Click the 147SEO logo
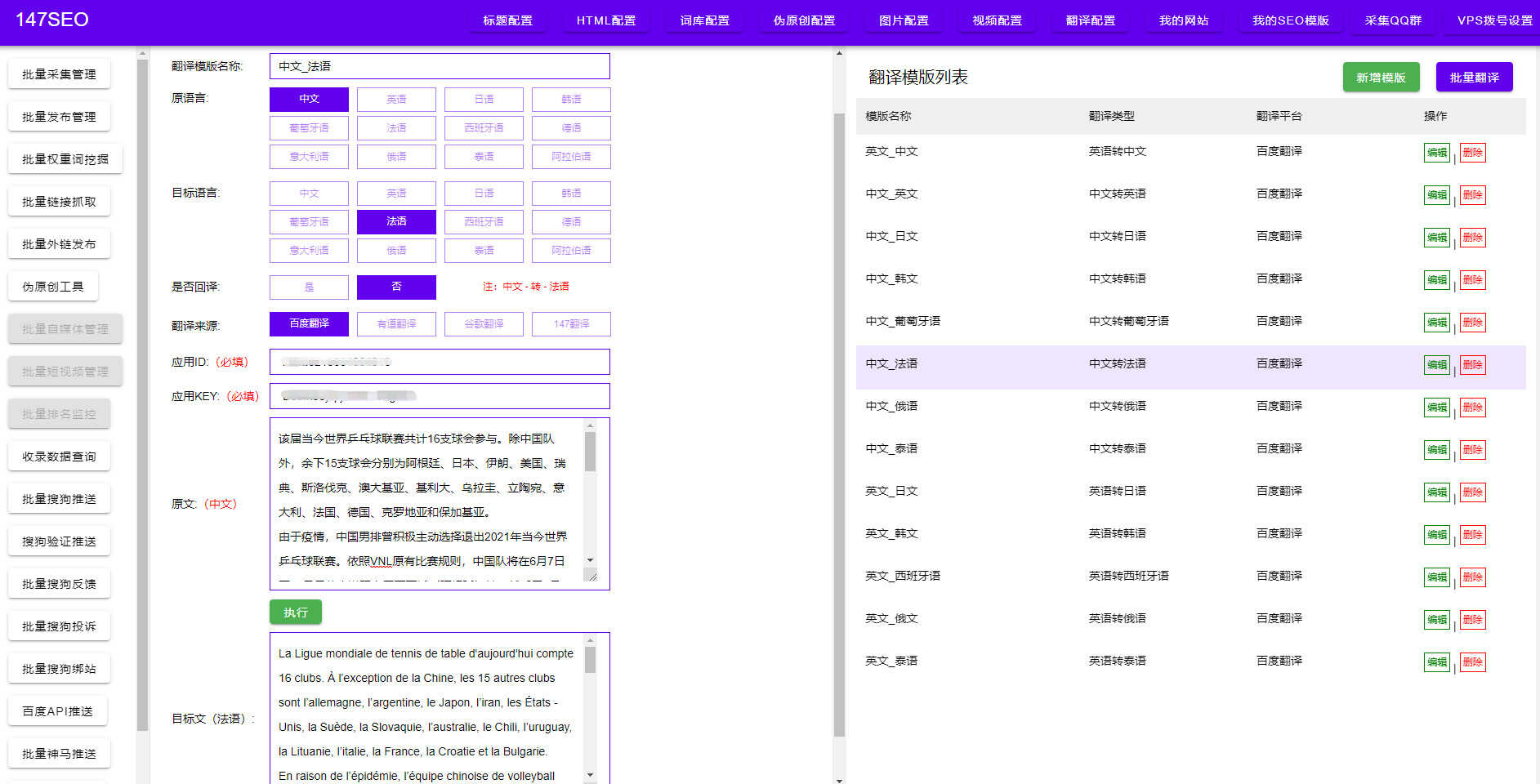Viewport: 1540px width, 784px height. (51, 20)
